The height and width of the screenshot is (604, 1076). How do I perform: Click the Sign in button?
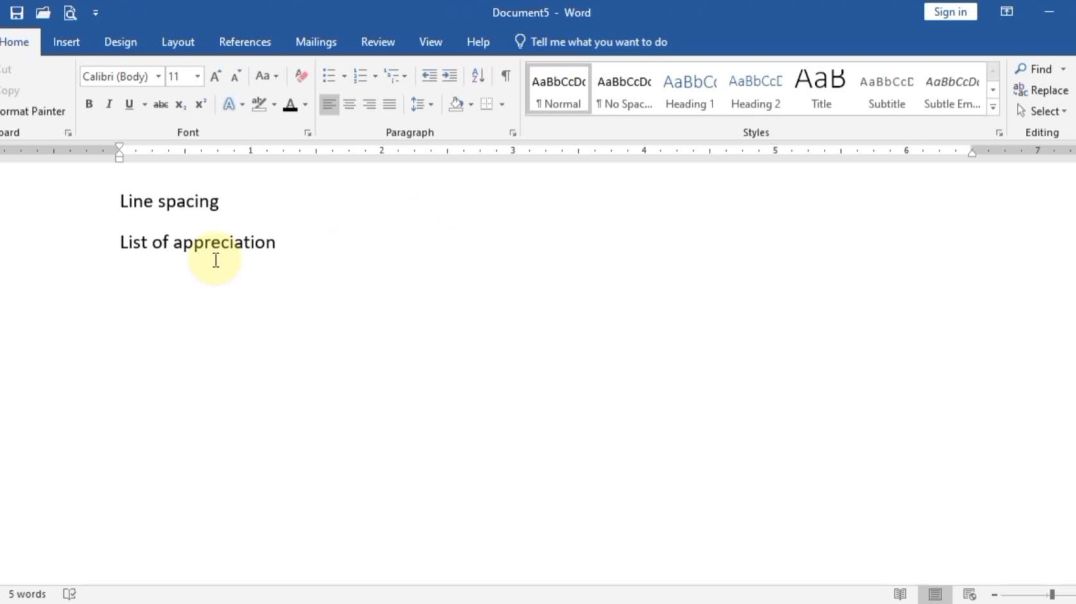tap(949, 11)
